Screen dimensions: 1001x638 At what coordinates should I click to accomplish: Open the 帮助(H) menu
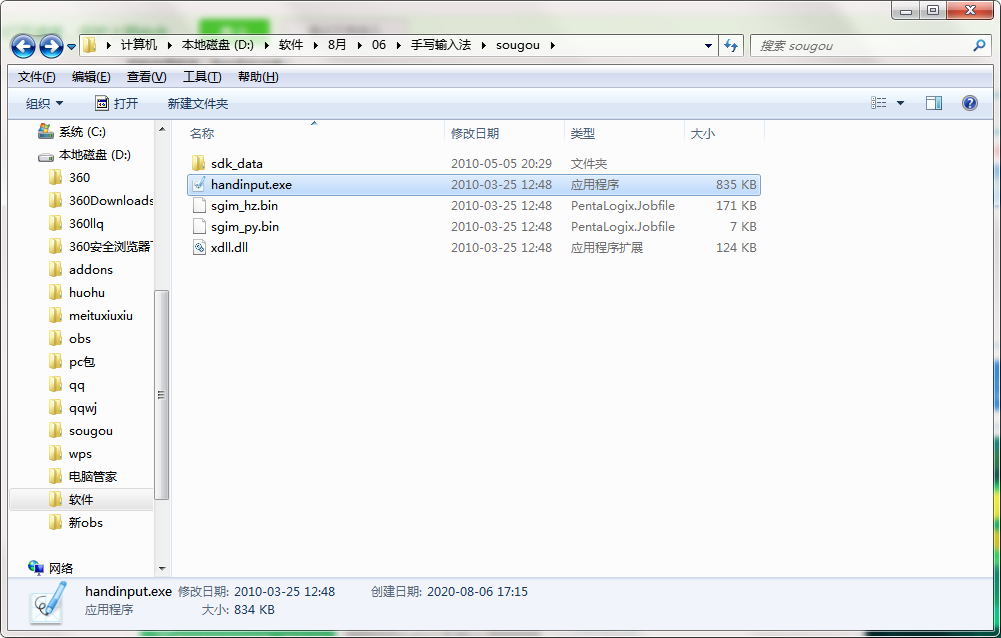[258, 77]
